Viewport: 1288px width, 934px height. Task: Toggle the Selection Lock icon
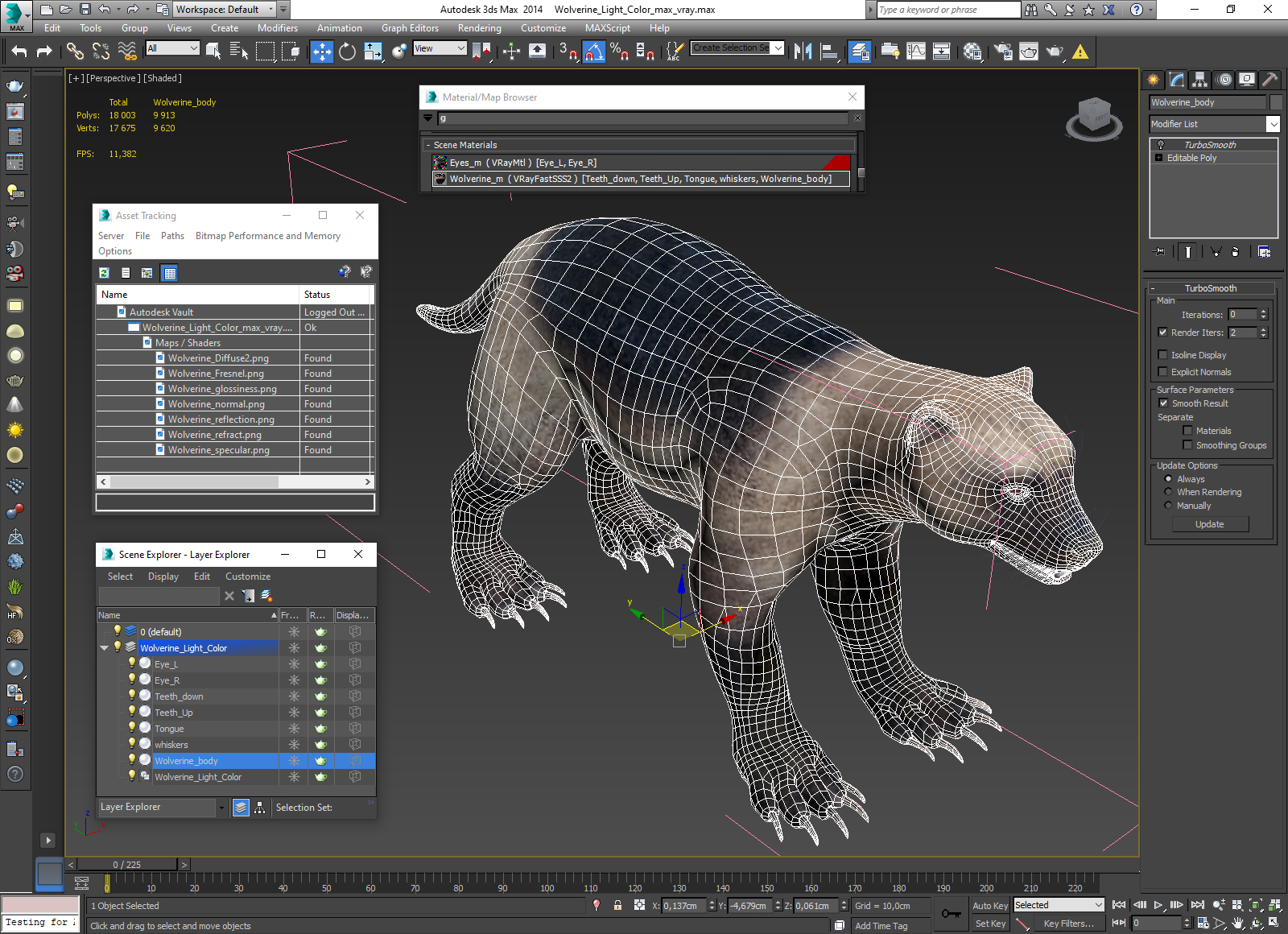(x=617, y=906)
